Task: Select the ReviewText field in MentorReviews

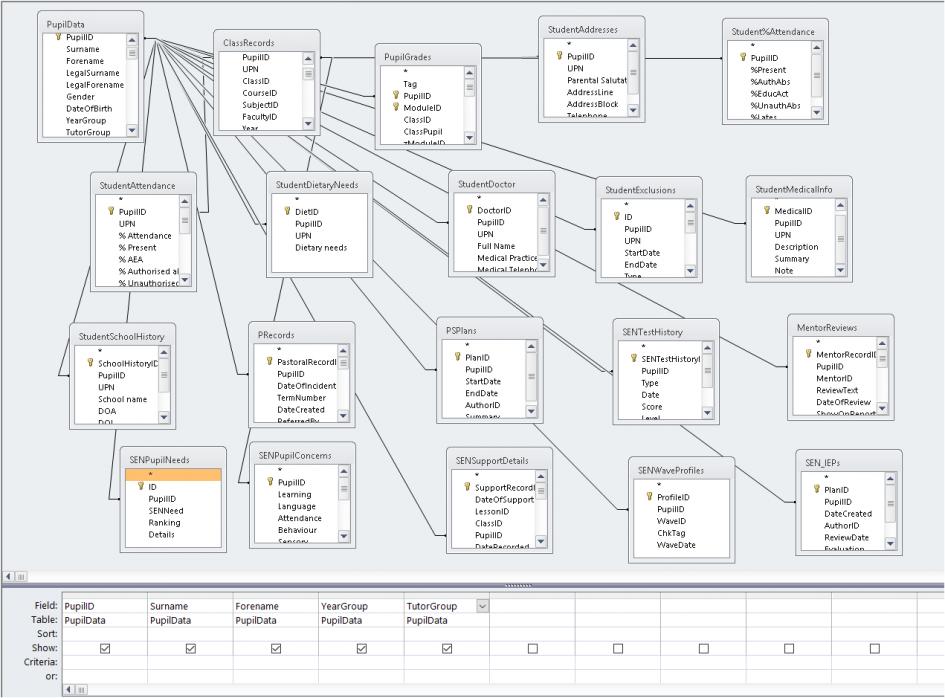Action: (837, 390)
